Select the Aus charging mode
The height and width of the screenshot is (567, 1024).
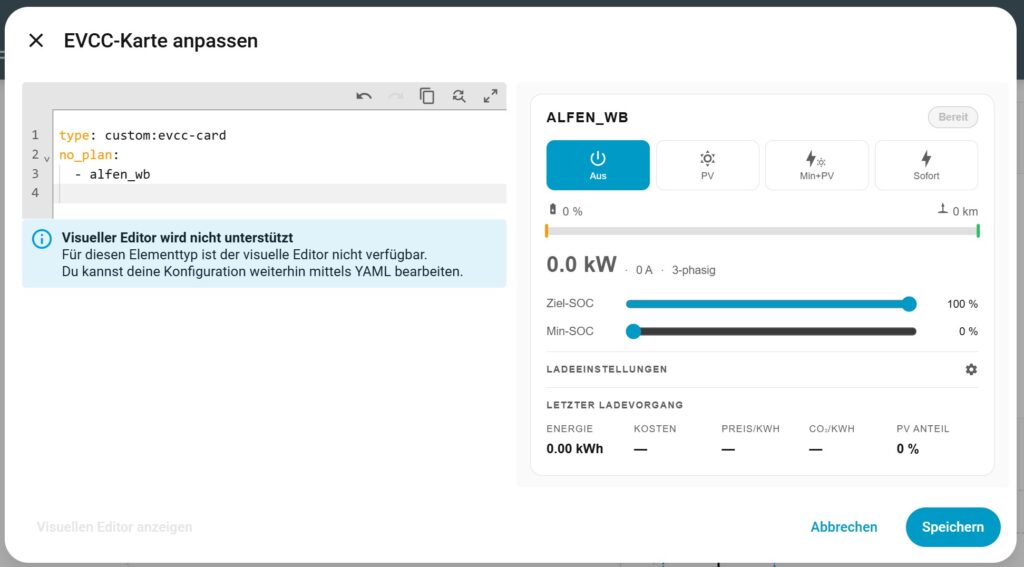598,165
